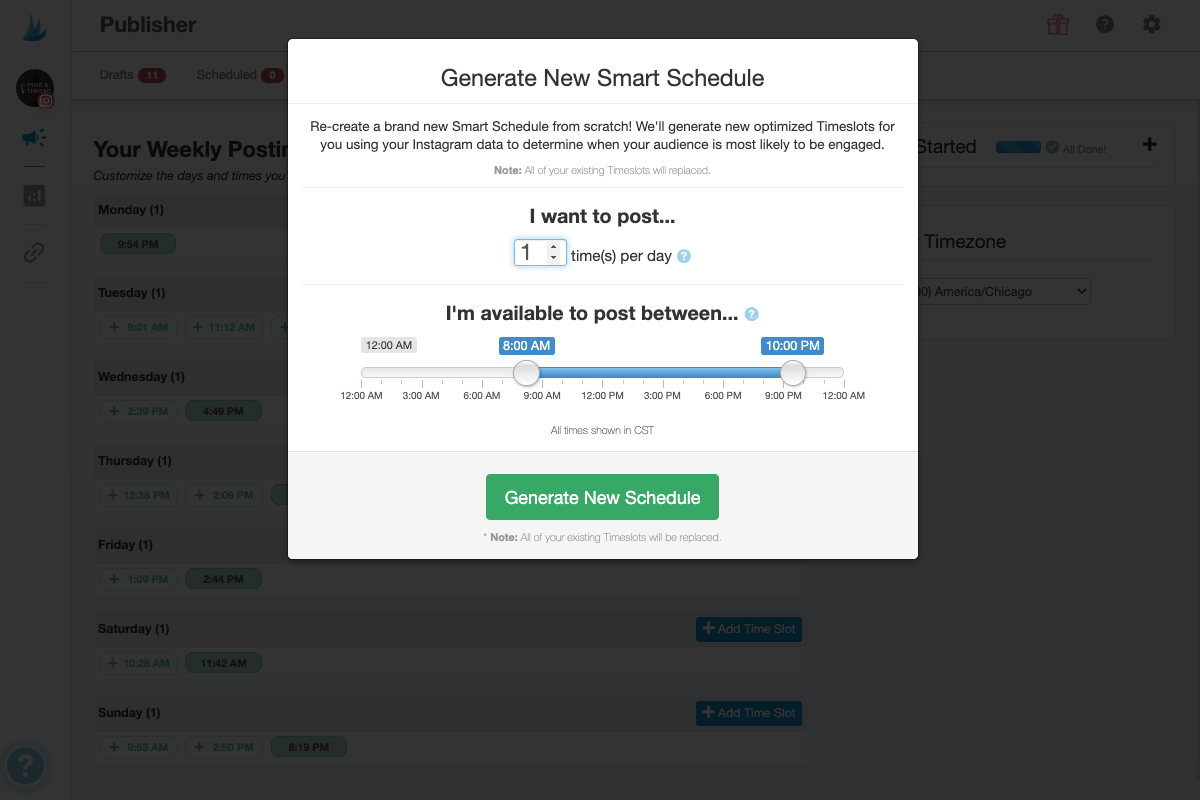Click the 8:00 AM slider start handle
This screenshot has height=800, width=1200.
click(527, 373)
